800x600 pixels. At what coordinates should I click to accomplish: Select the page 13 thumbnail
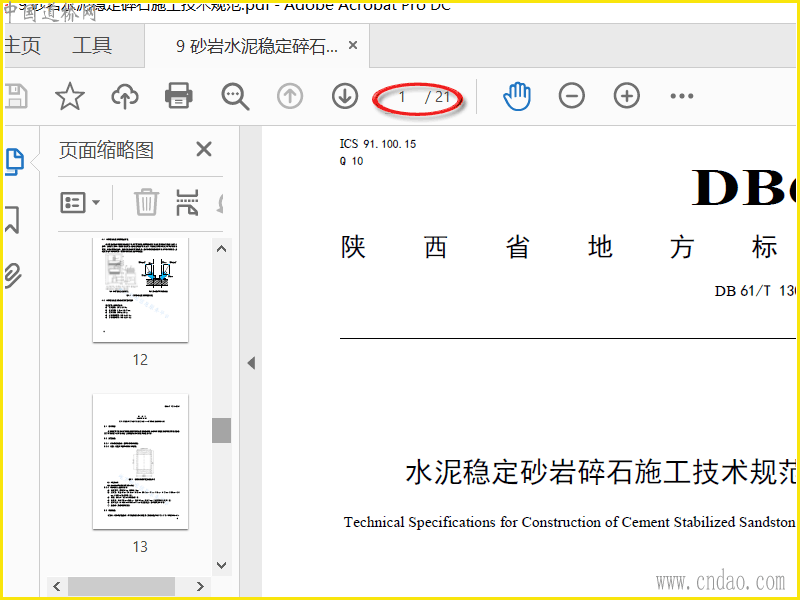(x=140, y=462)
